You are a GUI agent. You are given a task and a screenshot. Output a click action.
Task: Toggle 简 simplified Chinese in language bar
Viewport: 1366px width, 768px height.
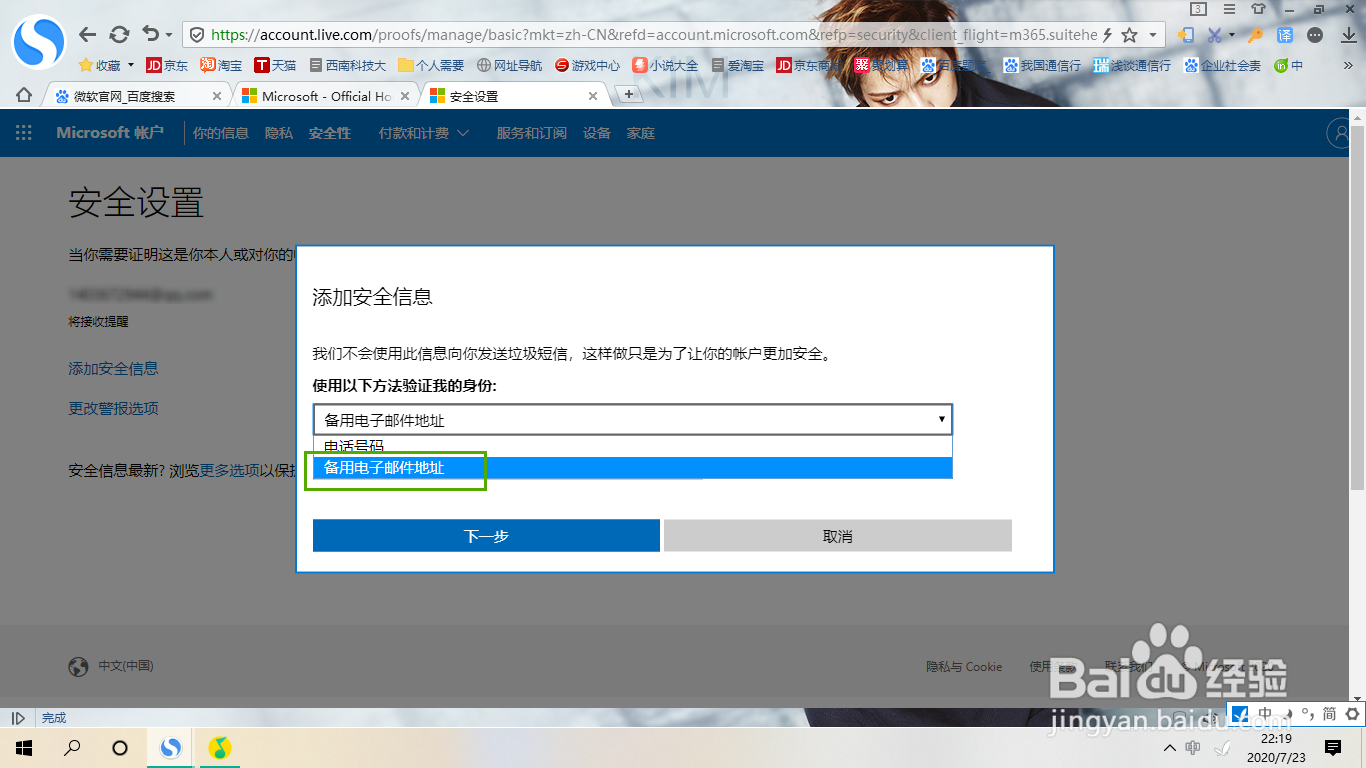point(1329,713)
